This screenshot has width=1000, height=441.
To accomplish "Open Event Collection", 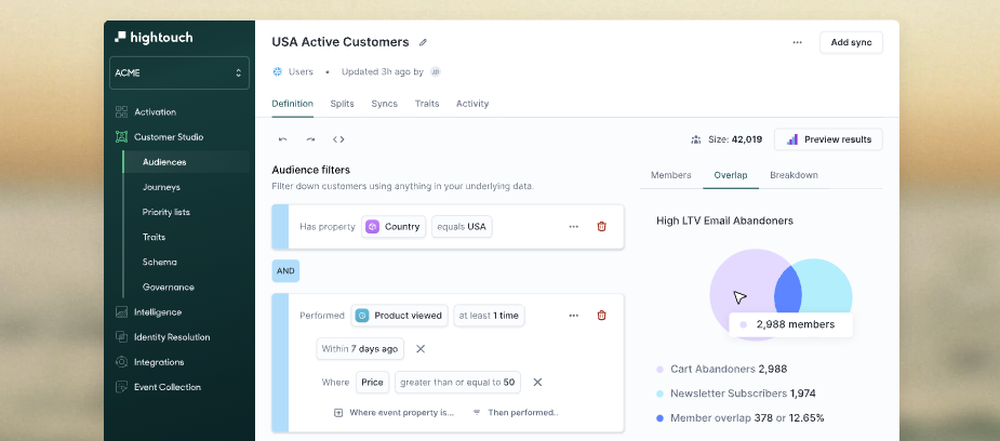I will coord(167,387).
